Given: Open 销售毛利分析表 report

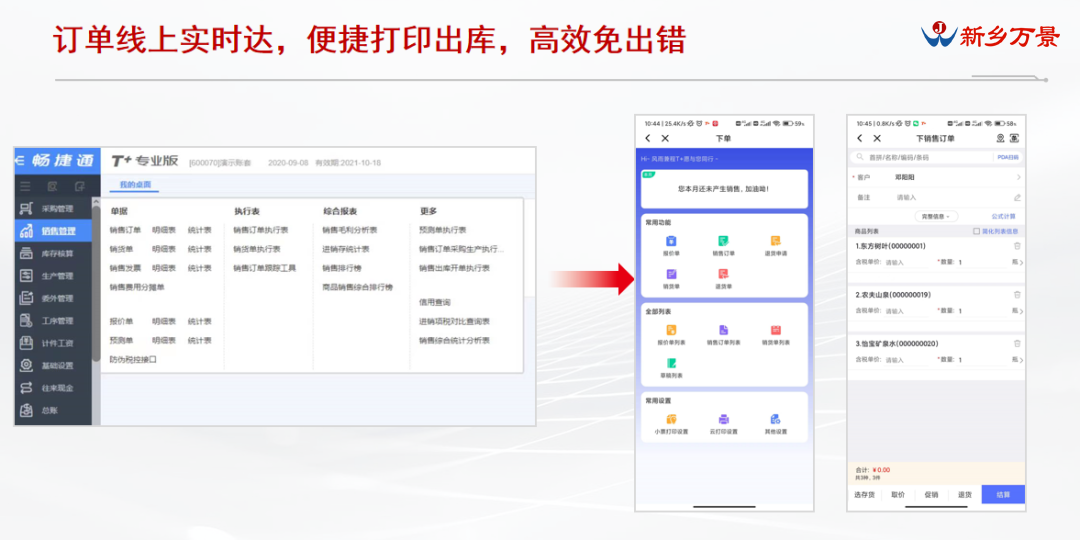Looking at the screenshot, I should click(350, 230).
